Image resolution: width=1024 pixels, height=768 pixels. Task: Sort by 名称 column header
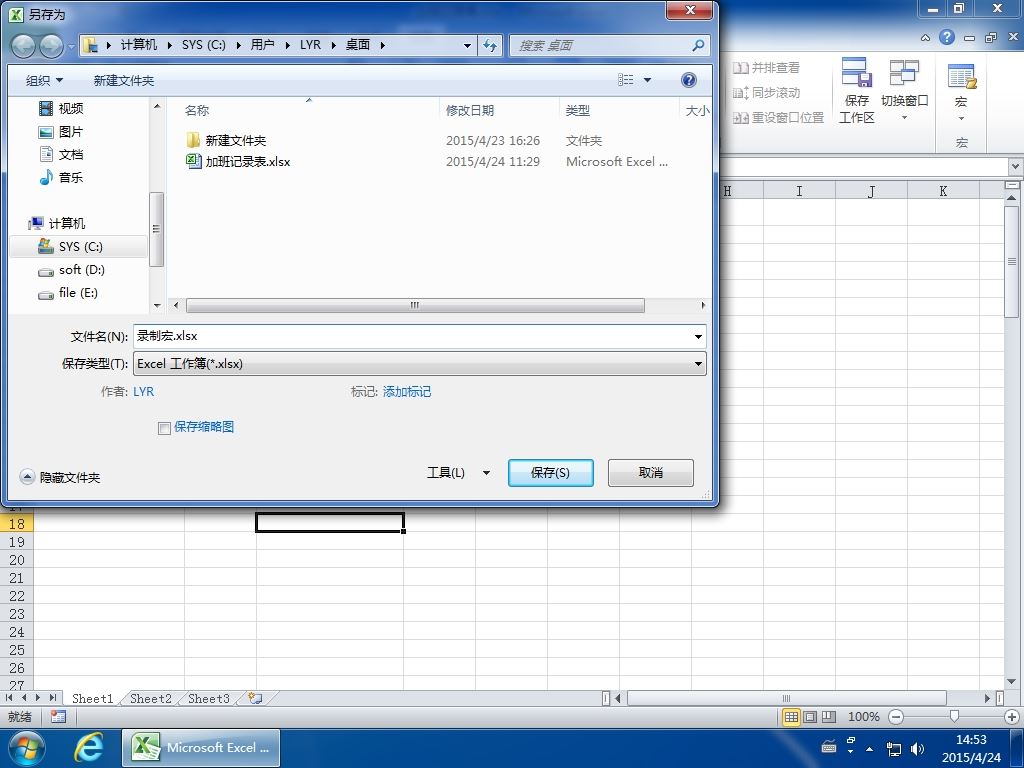coord(197,110)
